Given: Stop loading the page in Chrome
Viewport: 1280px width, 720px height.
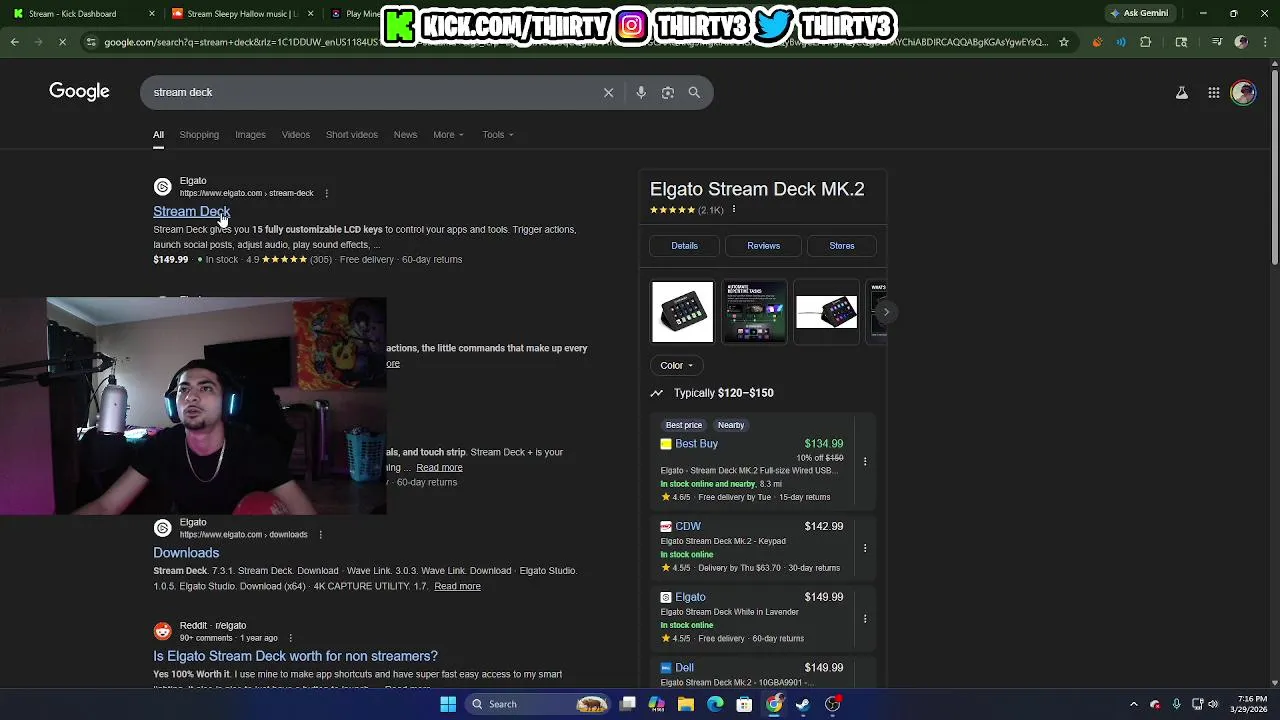Looking at the screenshot, I should click(62, 42).
